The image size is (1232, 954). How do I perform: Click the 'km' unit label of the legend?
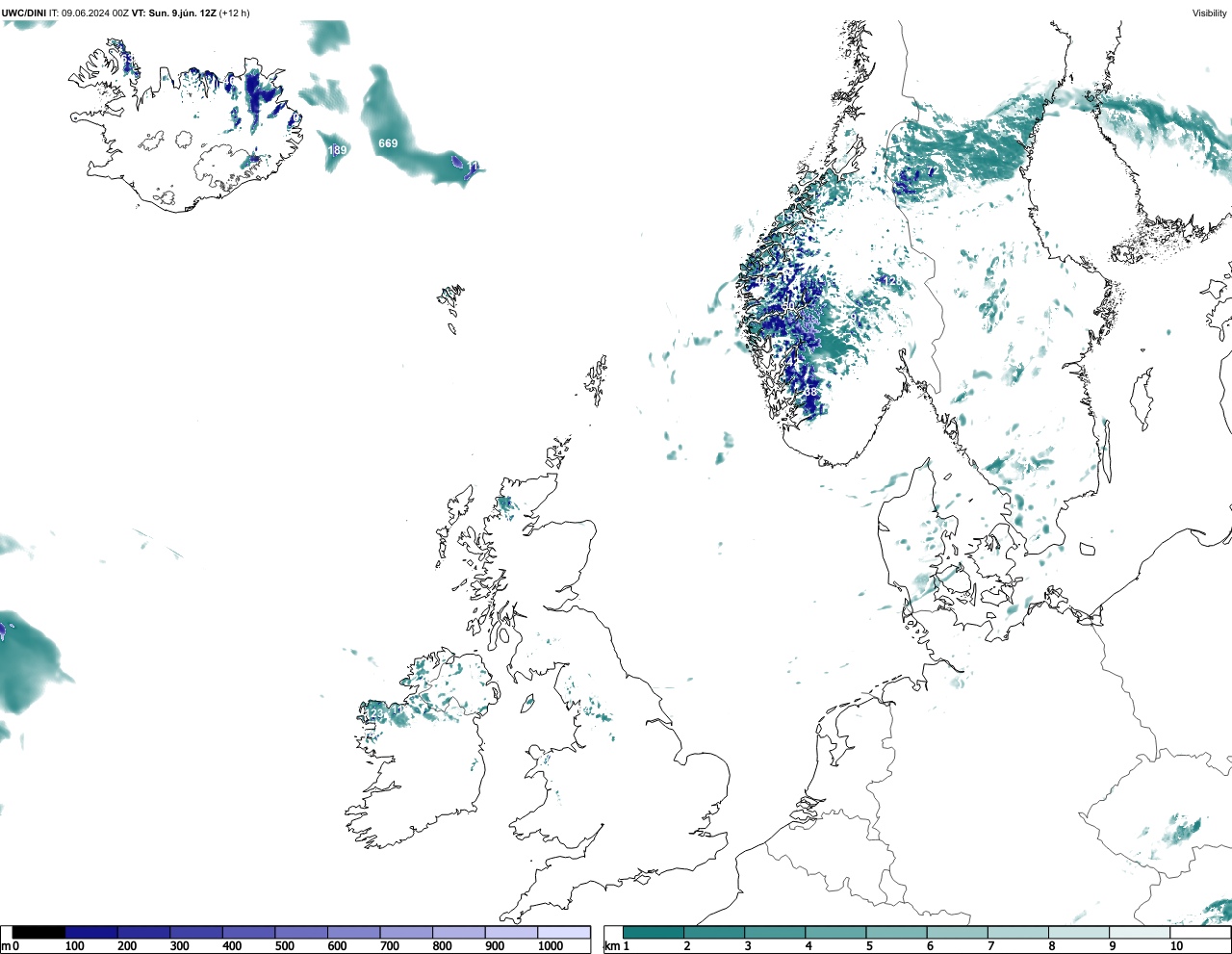tap(611, 946)
